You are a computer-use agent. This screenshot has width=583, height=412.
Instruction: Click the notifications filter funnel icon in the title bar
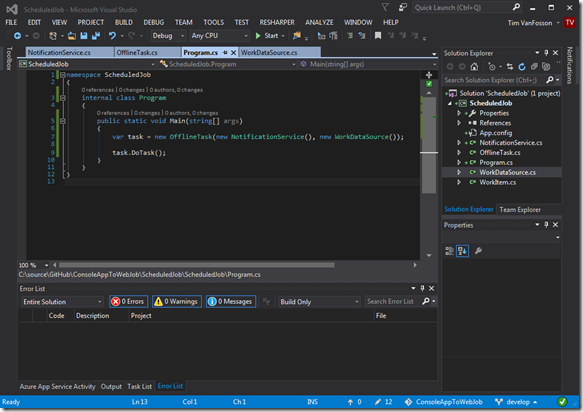386,7
